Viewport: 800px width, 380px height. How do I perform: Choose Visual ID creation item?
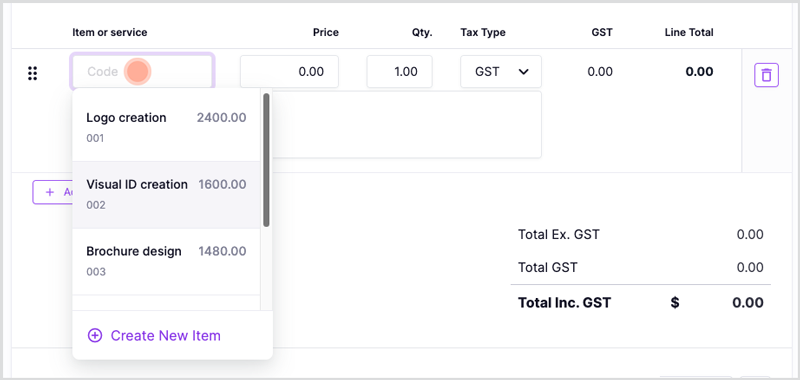166,195
